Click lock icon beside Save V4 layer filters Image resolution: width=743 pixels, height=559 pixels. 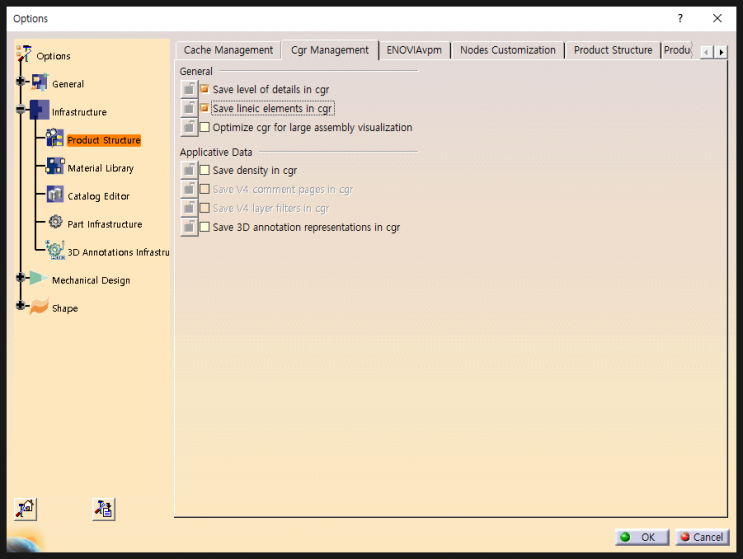click(189, 208)
